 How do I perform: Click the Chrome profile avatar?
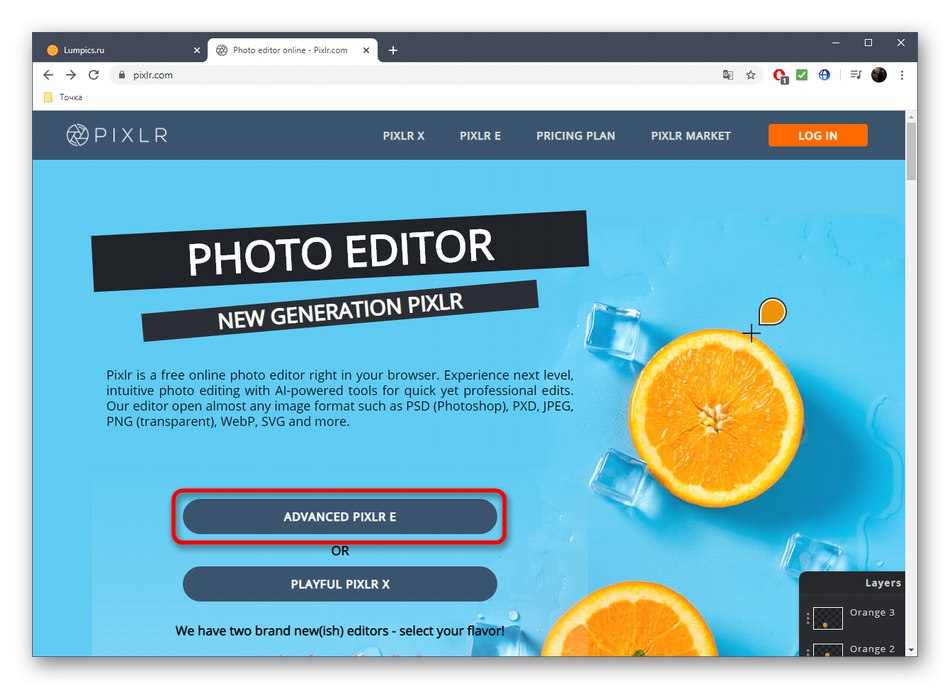[878, 74]
